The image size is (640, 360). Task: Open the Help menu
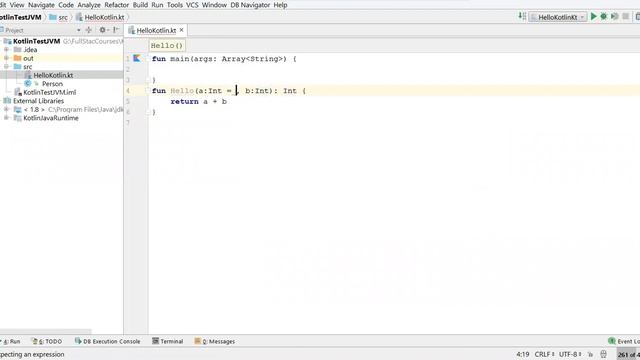(x=280, y=5)
